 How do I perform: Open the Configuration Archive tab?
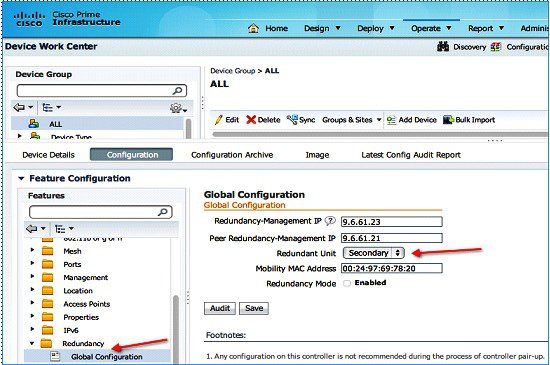pos(232,155)
